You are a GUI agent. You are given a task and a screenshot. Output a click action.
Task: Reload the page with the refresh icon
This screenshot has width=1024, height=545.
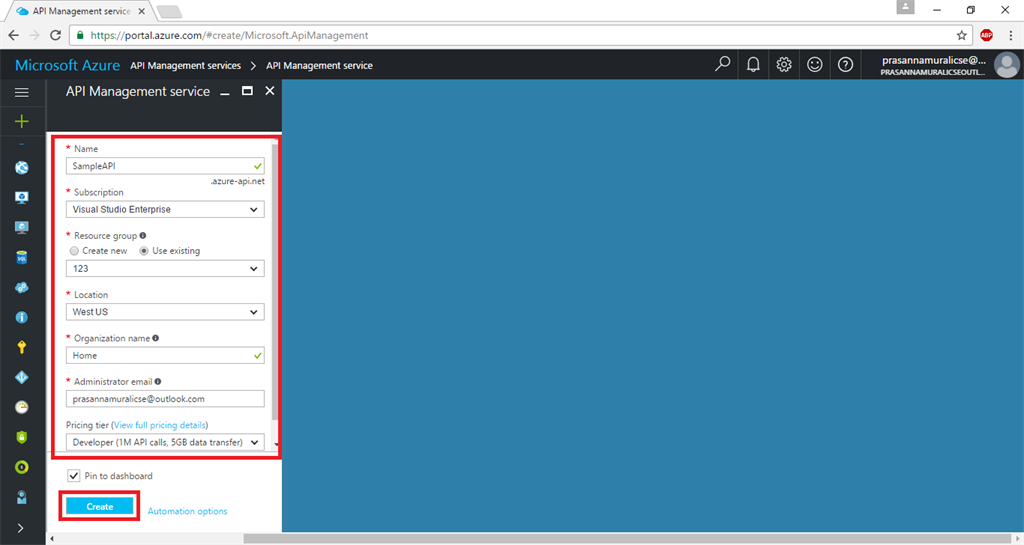56,35
